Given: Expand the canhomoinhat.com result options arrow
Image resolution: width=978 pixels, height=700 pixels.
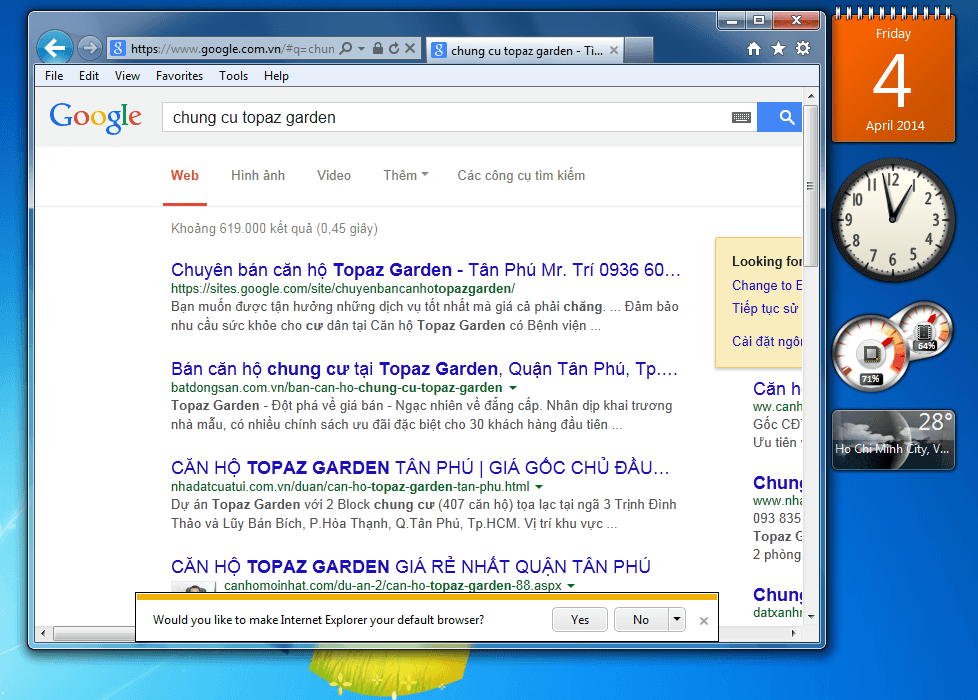Looking at the screenshot, I should click(x=571, y=586).
